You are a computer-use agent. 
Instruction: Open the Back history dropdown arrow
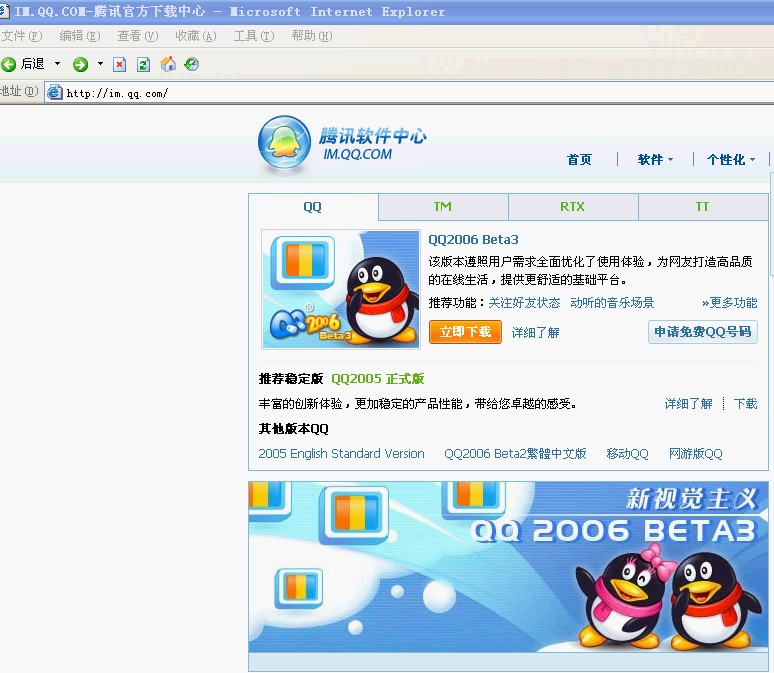[x=57, y=63]
